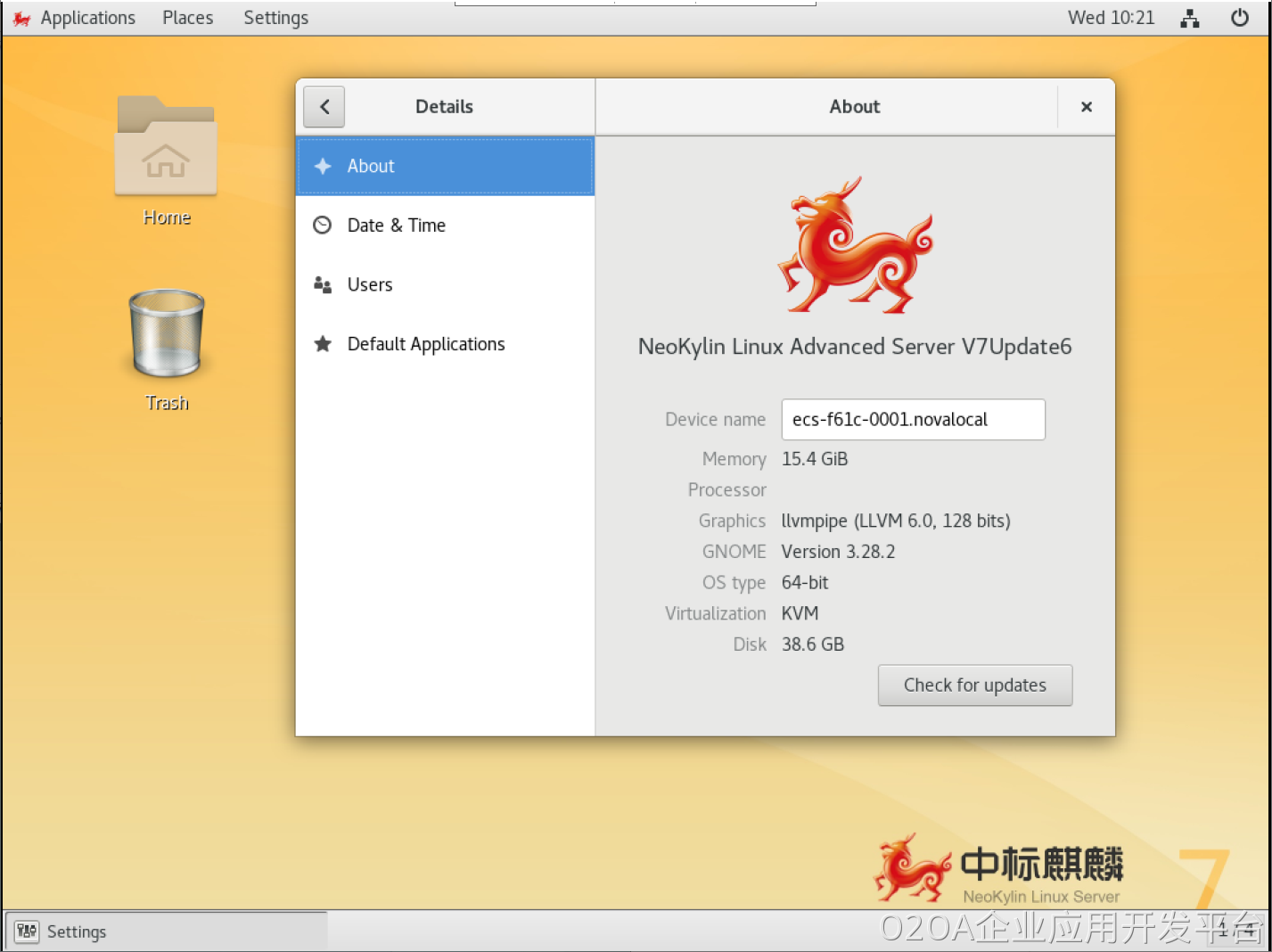Viewport: 1272px width, 952px height.
Task: Click the back arrow in Details header
Action: click(324, 107)
